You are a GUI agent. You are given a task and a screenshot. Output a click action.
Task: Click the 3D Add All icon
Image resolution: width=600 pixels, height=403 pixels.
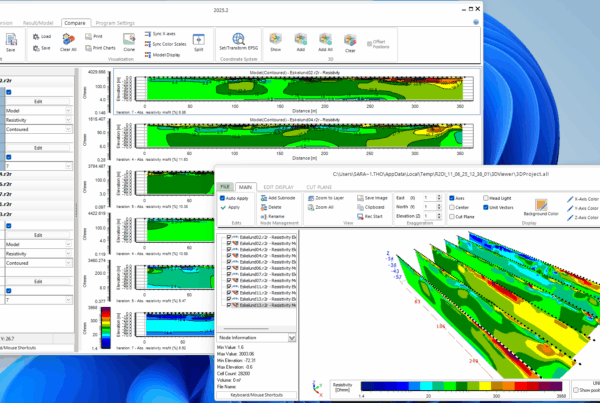coord(325,39)
